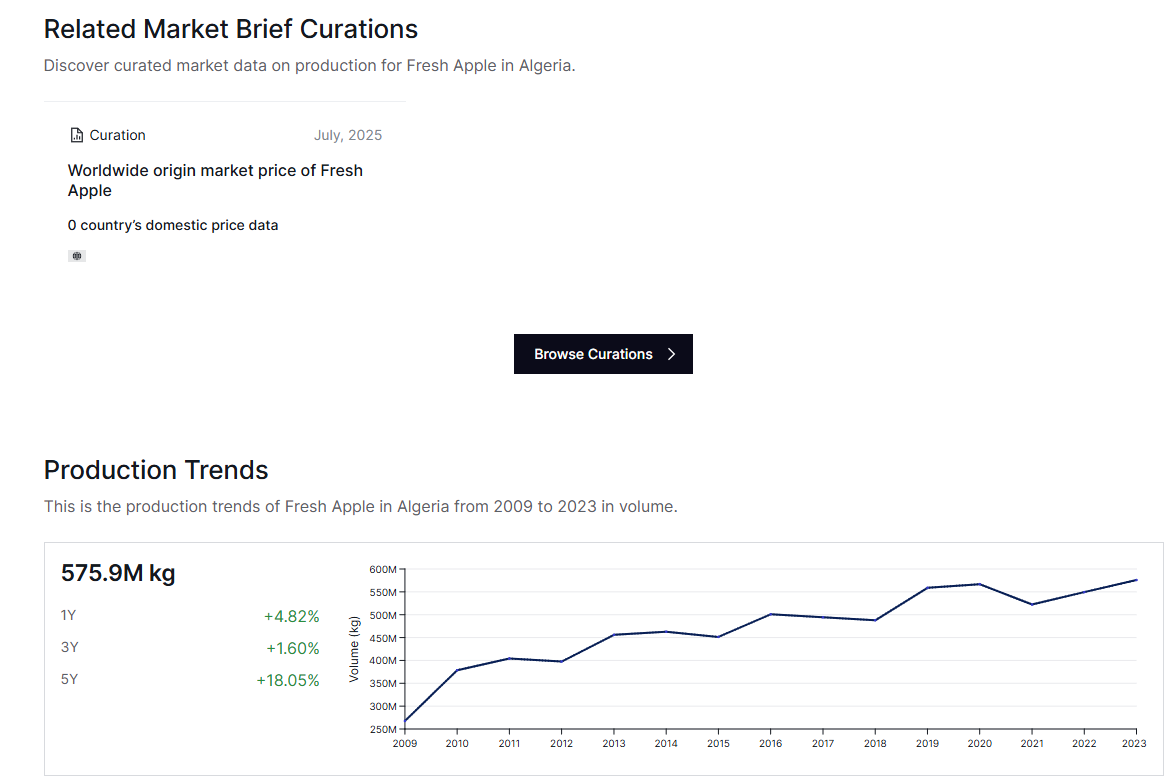Image resolution: width=1174 pixels, height=783 pixels.
Task: Click the 575.9M kg production total
Action: 118,573
